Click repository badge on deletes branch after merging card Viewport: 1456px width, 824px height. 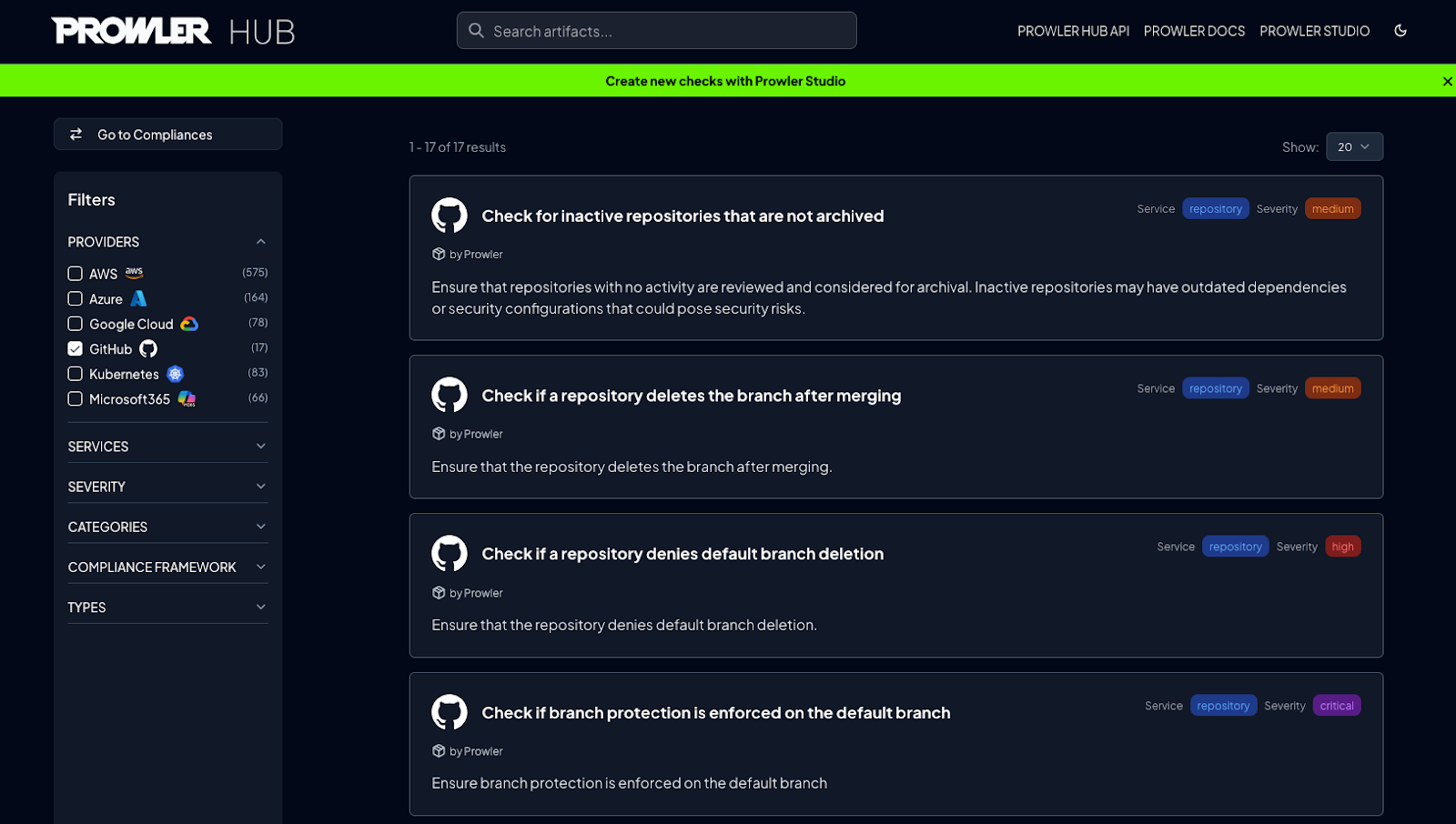click(x=1215, y=388)
